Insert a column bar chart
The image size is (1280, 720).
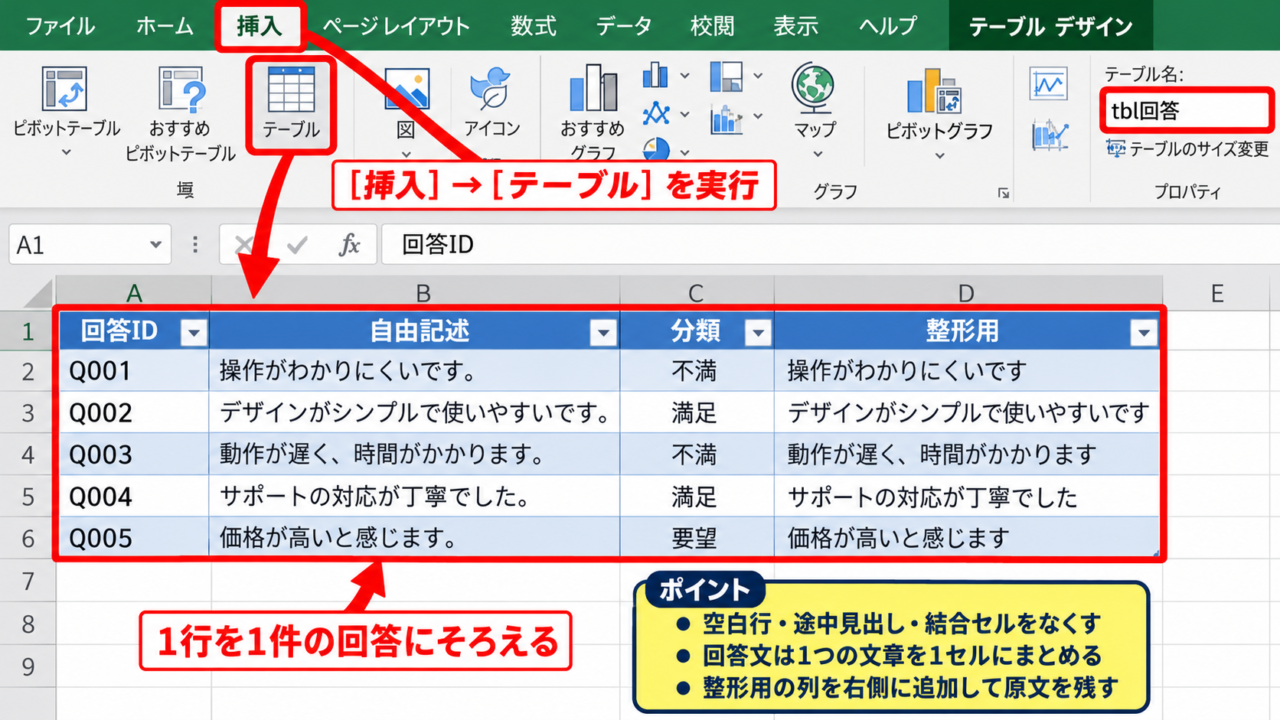click(x=656, y=75)
